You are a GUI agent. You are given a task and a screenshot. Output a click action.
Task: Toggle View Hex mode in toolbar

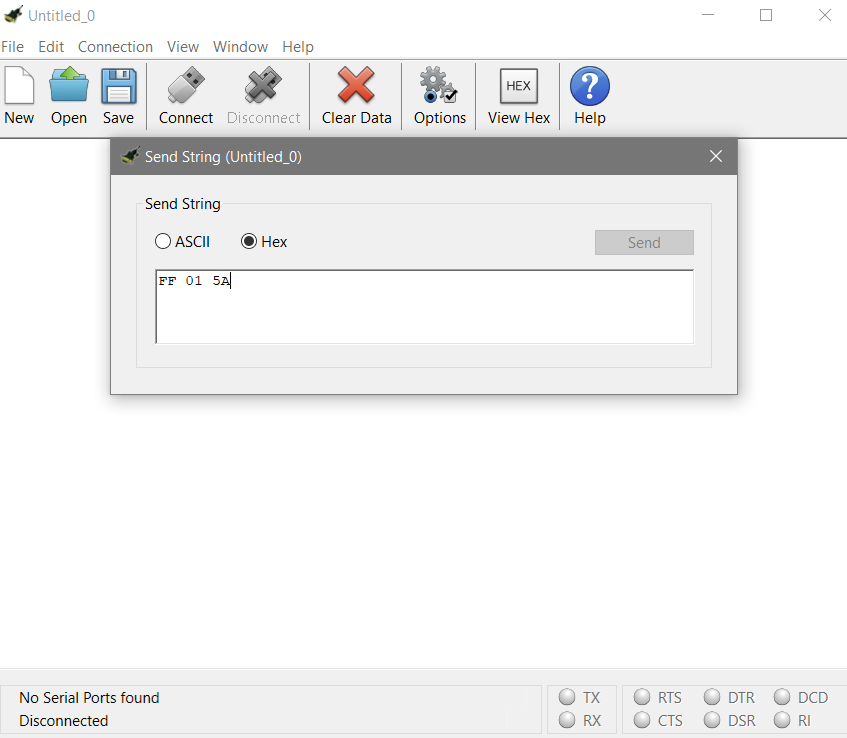pyautogui.click(x=518, y=87)
